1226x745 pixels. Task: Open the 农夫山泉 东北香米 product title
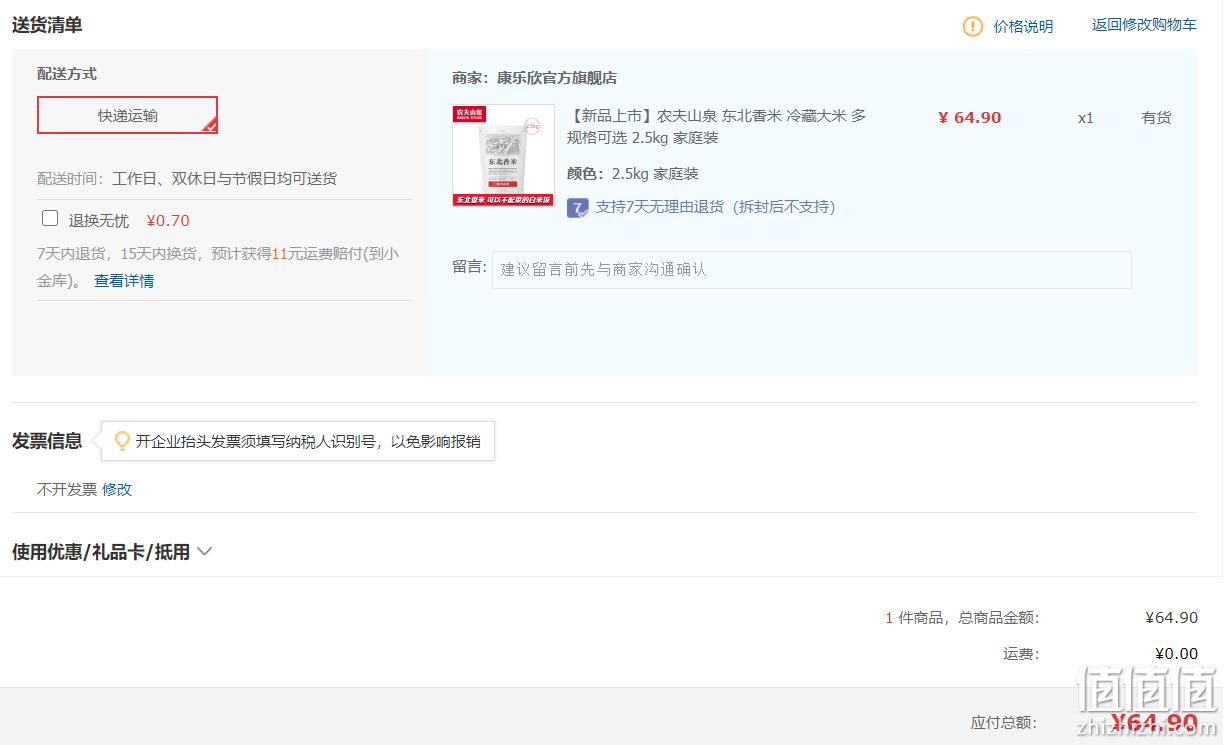[717, 127]
